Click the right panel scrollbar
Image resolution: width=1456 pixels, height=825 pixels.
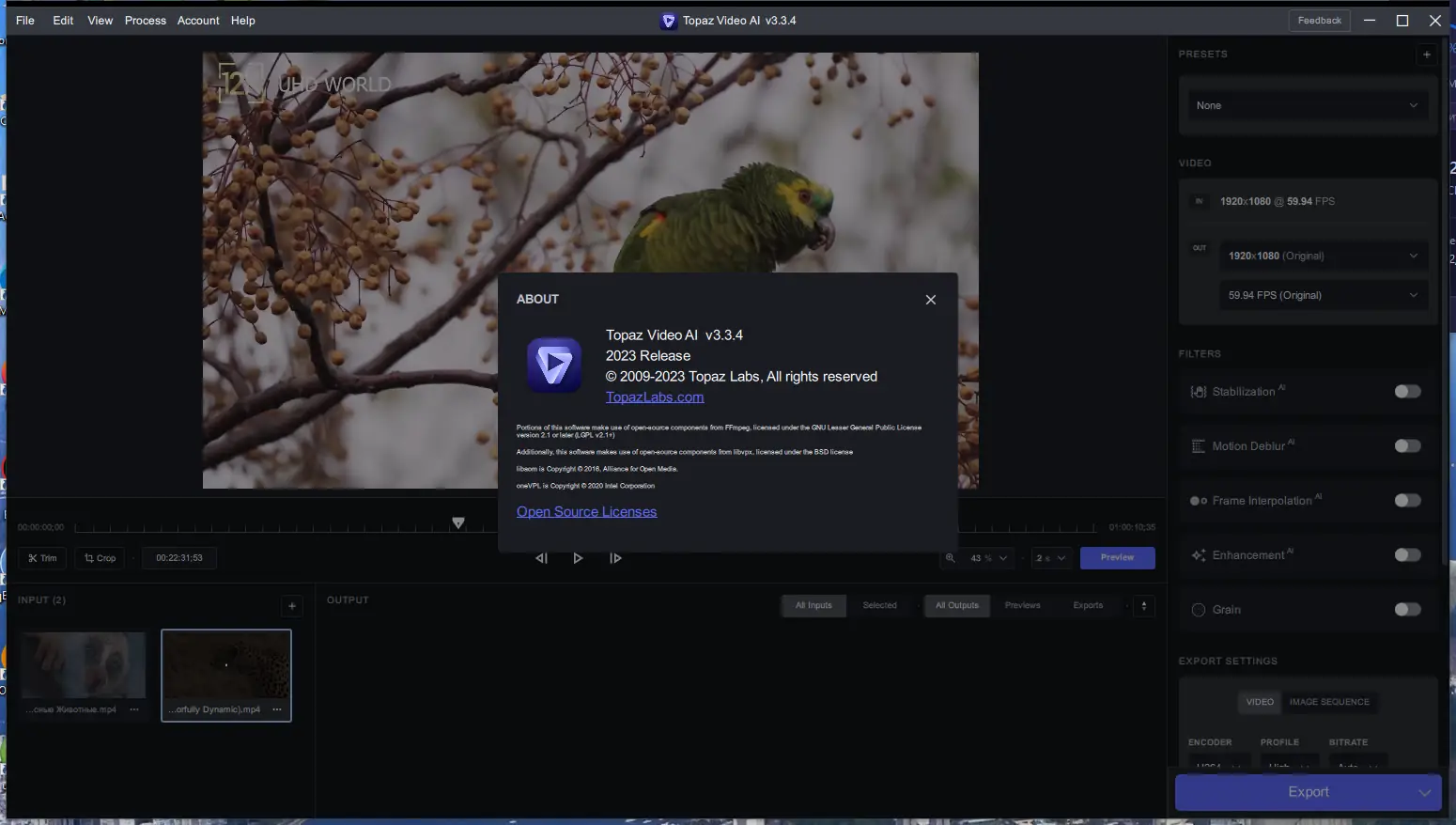(x=1444, y=301)
